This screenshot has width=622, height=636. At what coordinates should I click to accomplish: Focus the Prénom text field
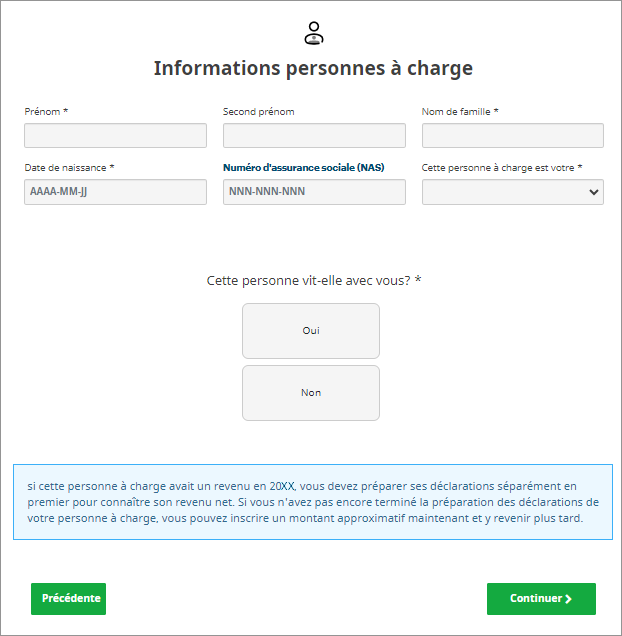tap(115, 136)
